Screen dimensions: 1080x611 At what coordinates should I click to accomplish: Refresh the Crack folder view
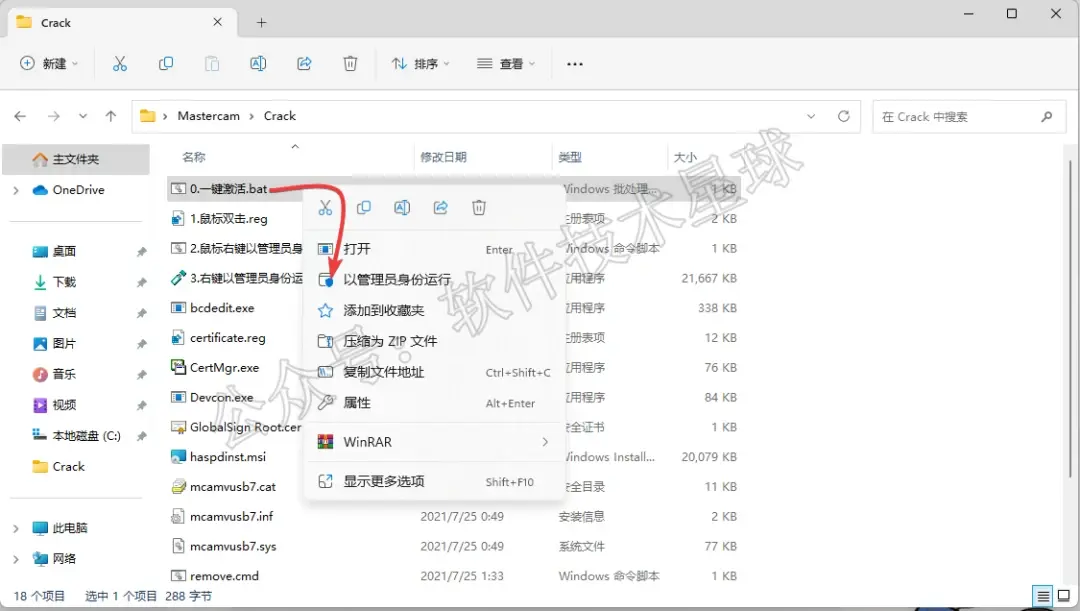[x=844, y=116]
